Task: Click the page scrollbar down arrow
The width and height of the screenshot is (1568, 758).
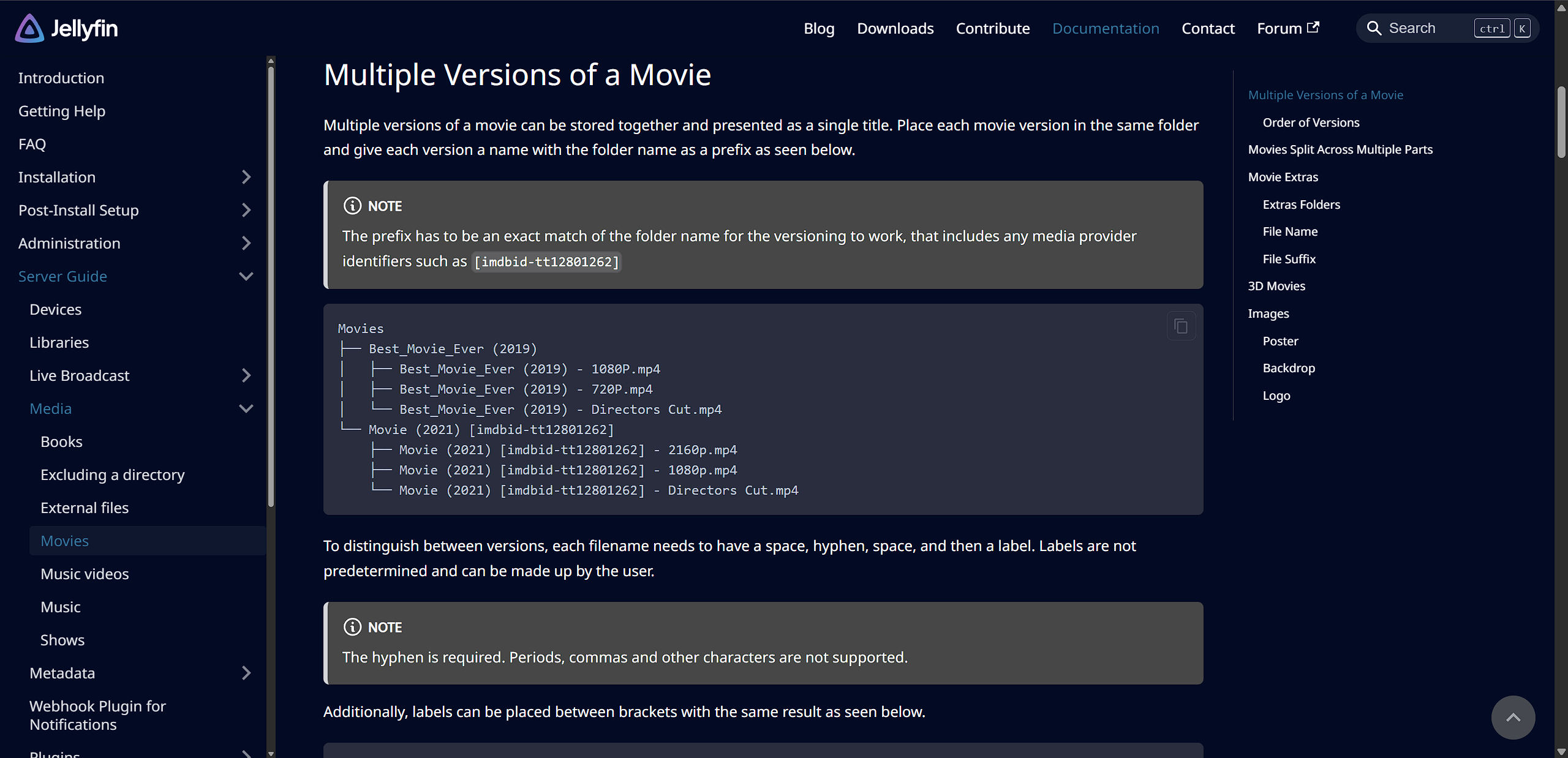Action: pos(1561,752)
